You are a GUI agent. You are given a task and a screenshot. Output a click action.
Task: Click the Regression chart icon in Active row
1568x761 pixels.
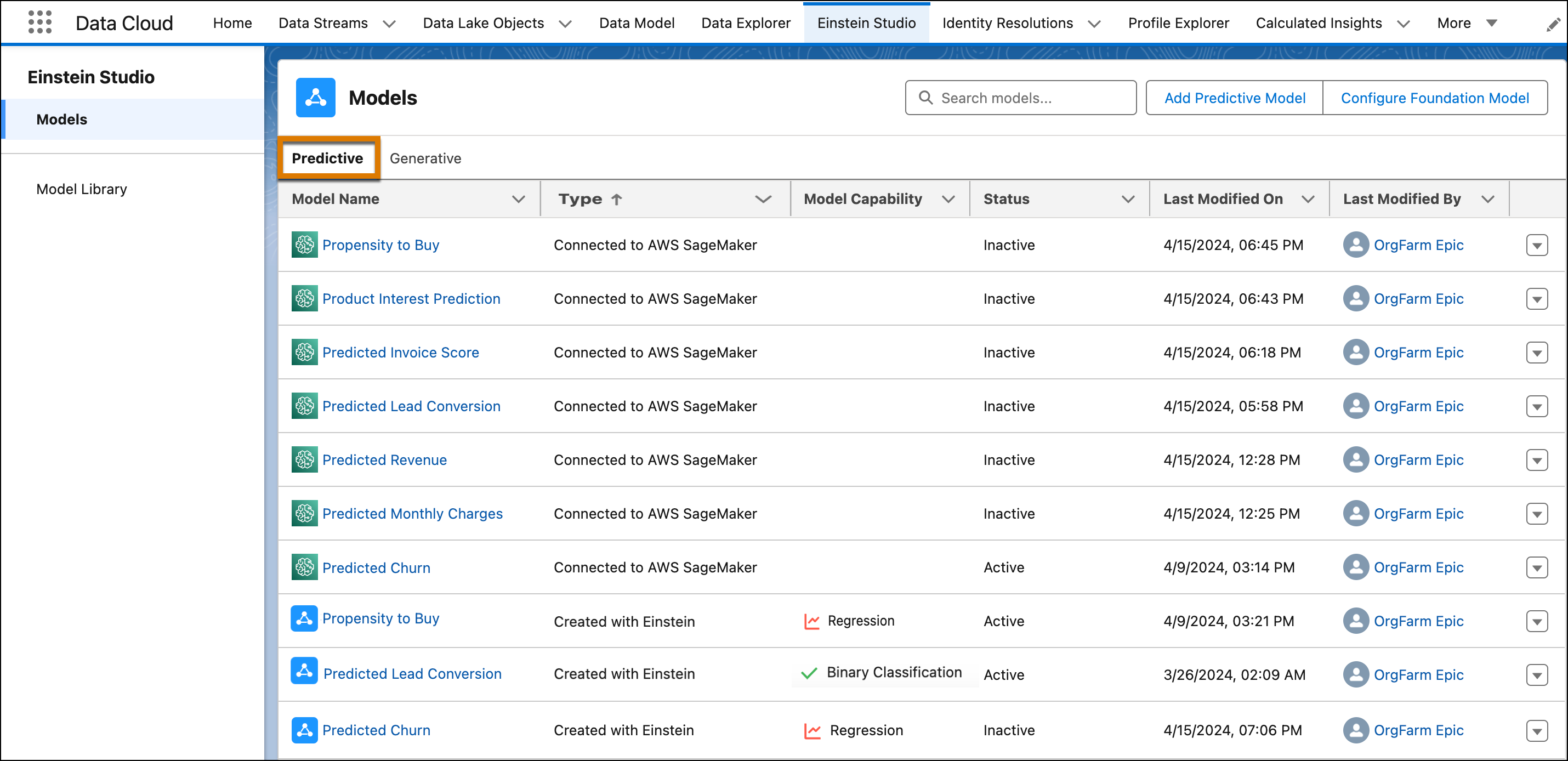point(812,621)
